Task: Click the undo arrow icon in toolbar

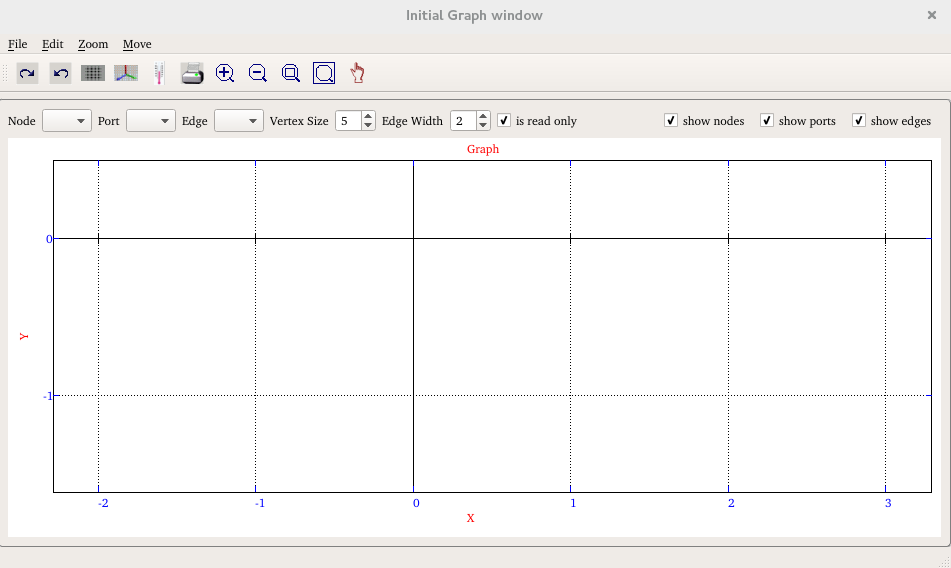Action: coord(60,73)
